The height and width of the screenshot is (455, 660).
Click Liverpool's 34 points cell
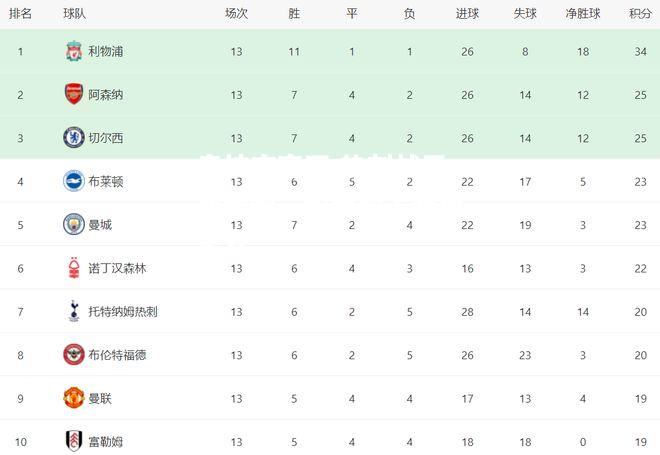point(640,51)
